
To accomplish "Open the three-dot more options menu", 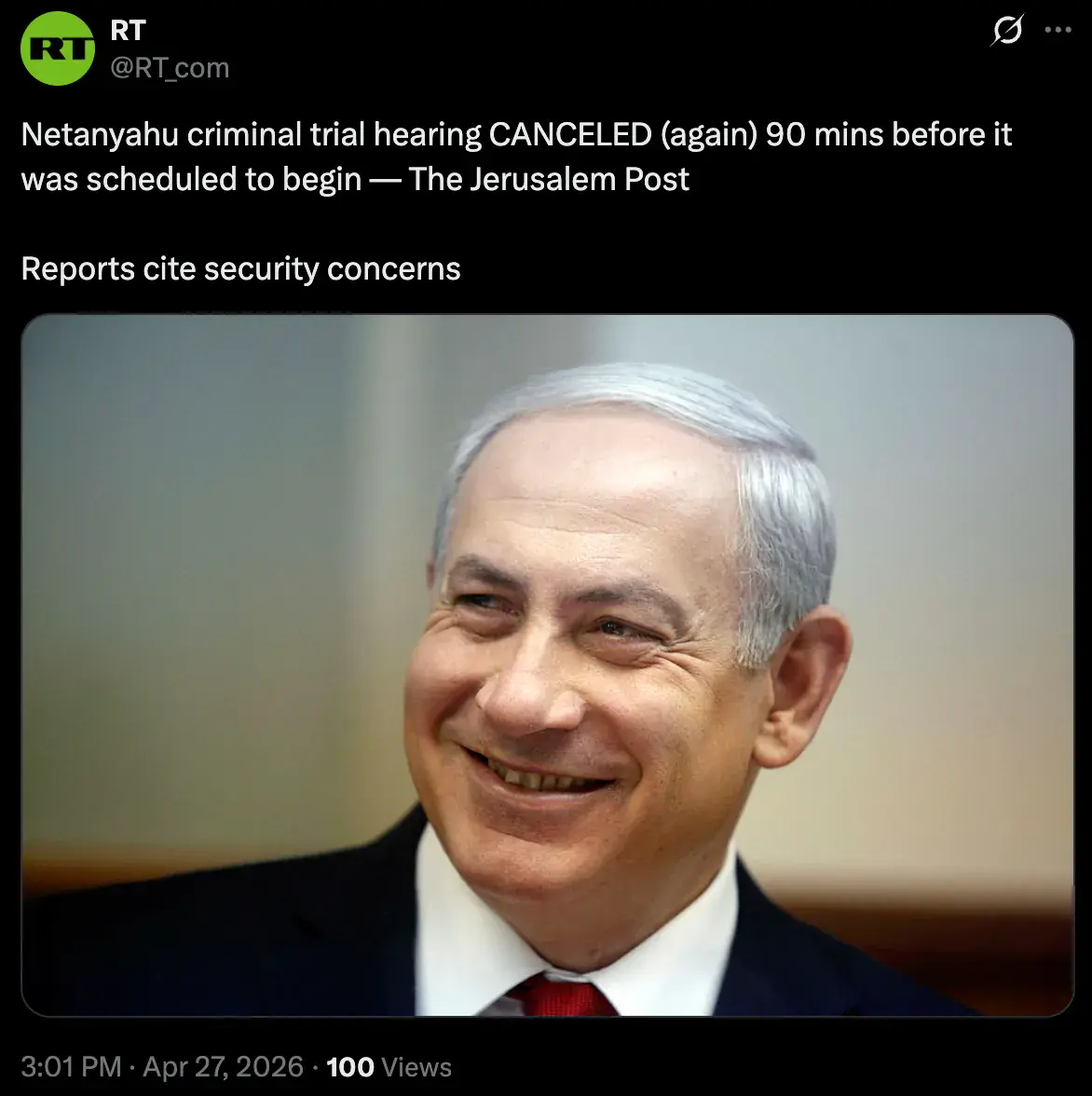I will (x=1058, y=30).
